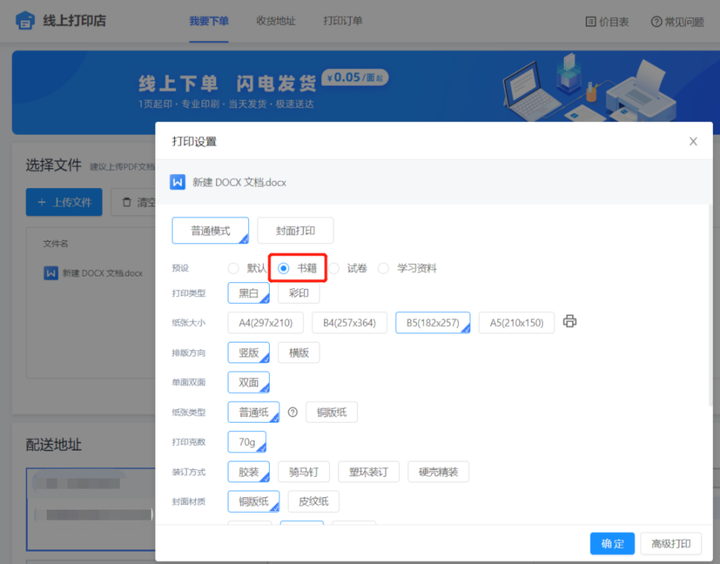Select 双面 duplex option
This screenshot has width=720, height=564.
pyautogui.click(x=248, y=383)
